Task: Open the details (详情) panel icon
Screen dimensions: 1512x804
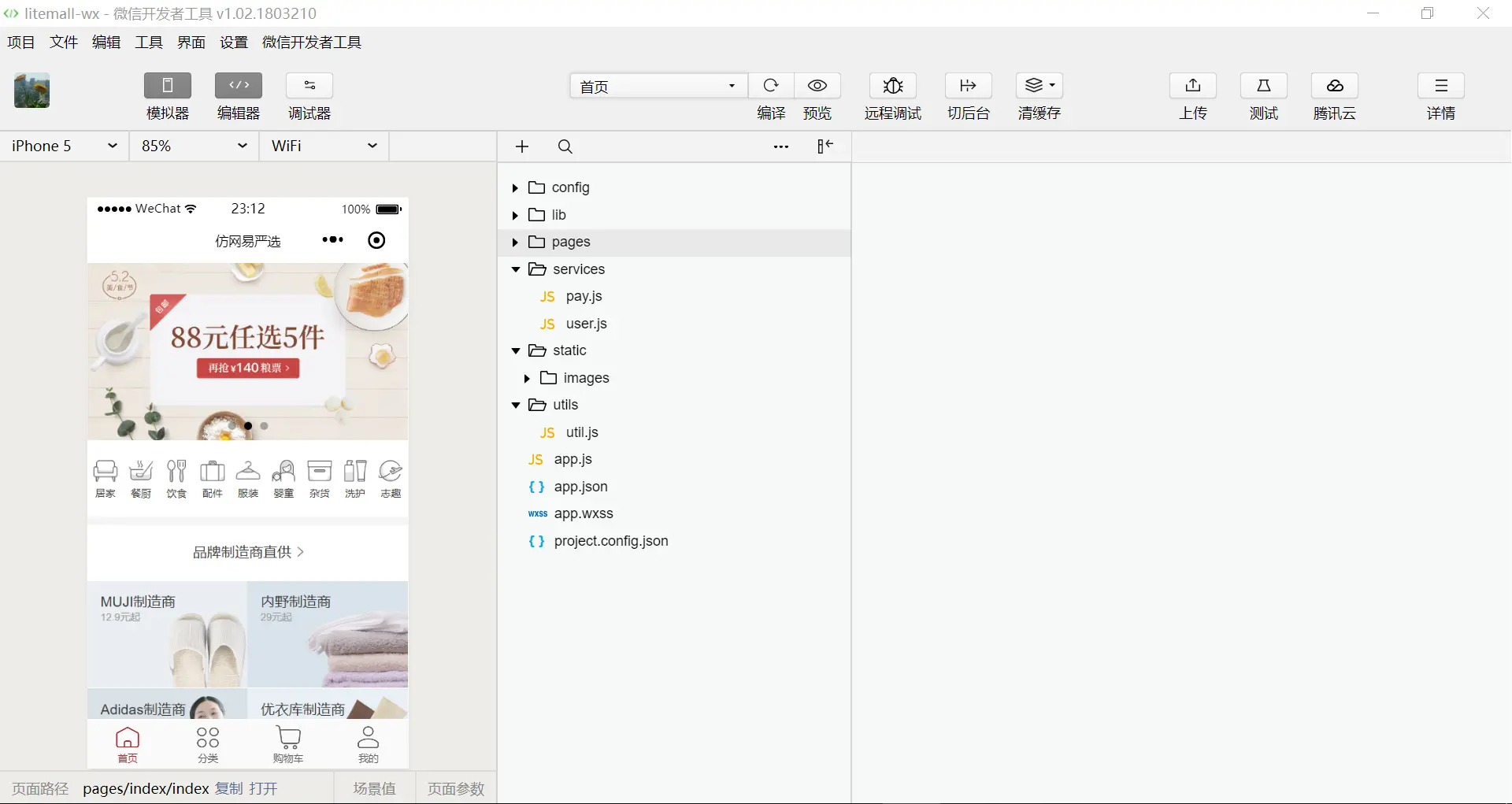Action: point(1441,85)
